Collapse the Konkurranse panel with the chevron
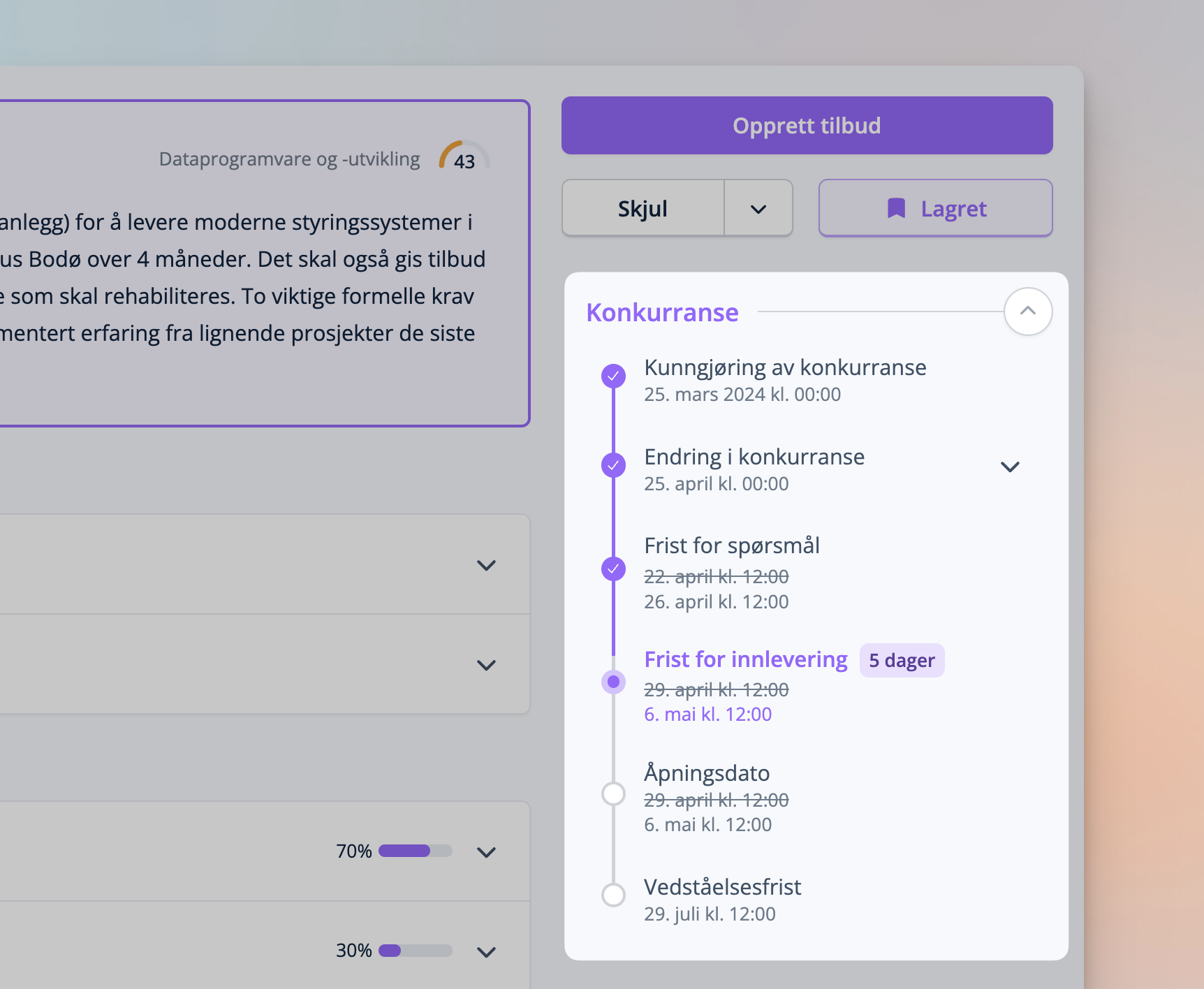The image size is (1204, 989). coord(1027,312)
